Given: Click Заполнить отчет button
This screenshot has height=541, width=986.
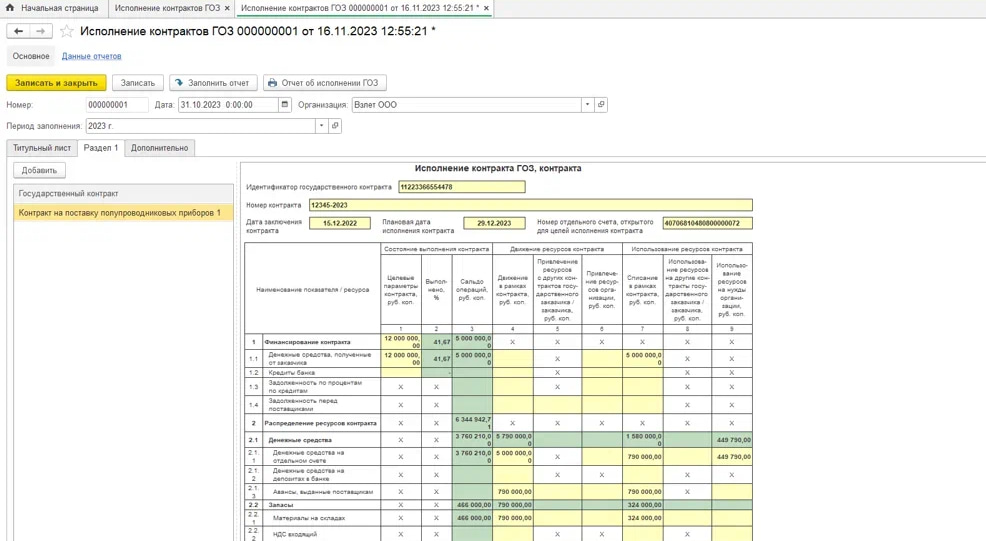Looking at the screenshot, I should coord(213,83).
